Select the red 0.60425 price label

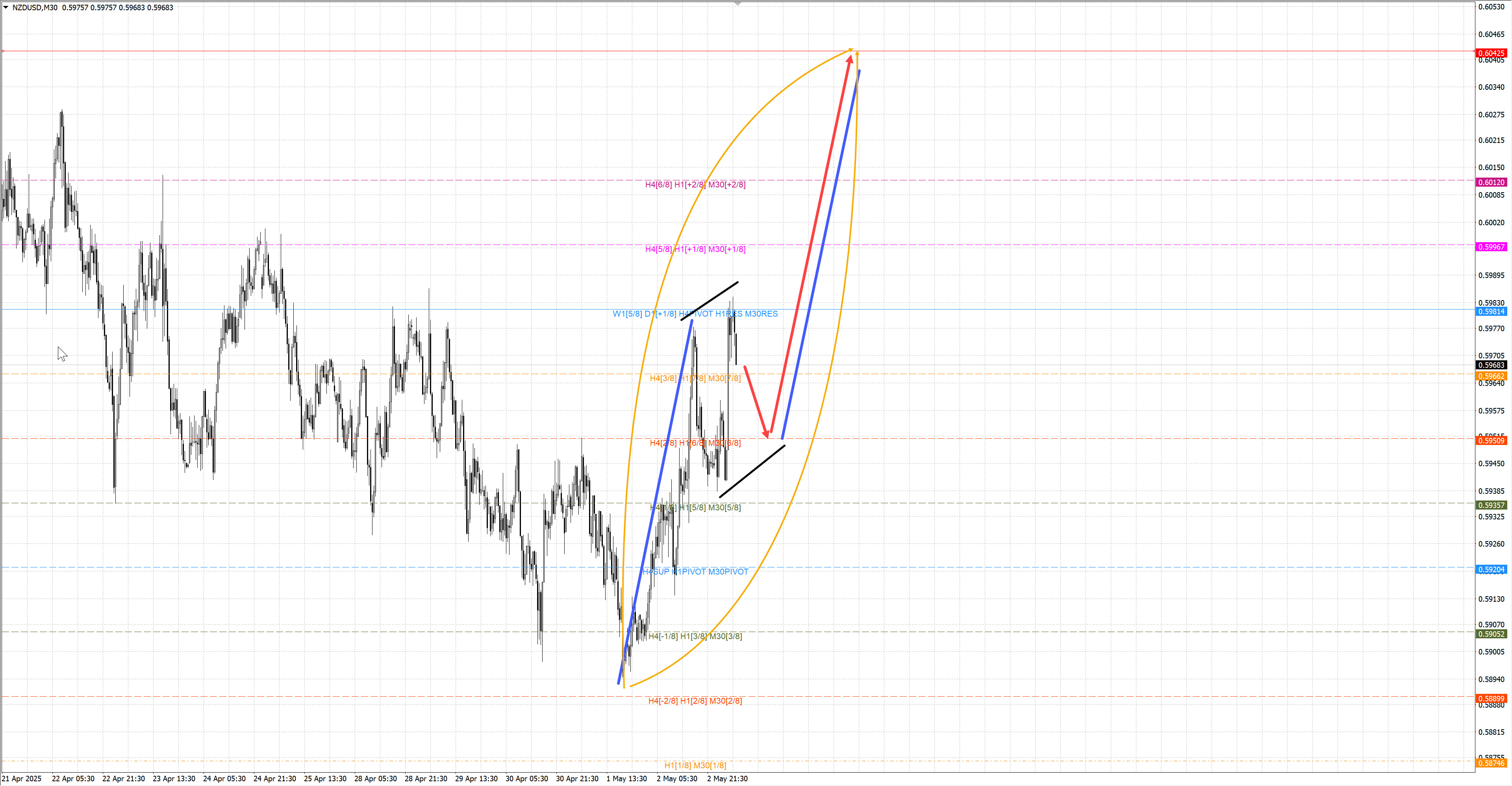pyautogui.click(x=1491, y=53)
